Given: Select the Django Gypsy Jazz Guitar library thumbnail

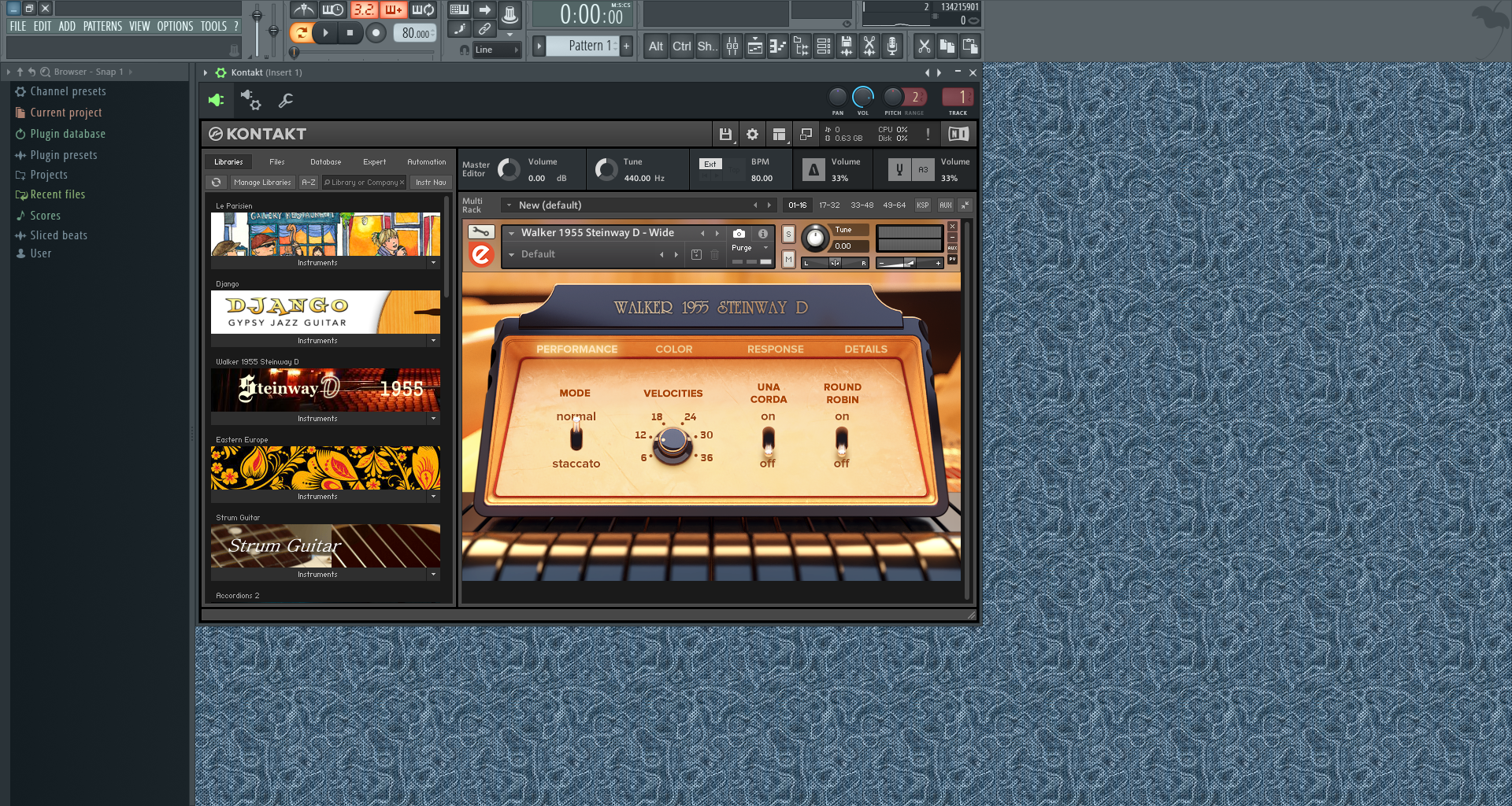Looking at the screenshot, I should [x=325, y=312].
